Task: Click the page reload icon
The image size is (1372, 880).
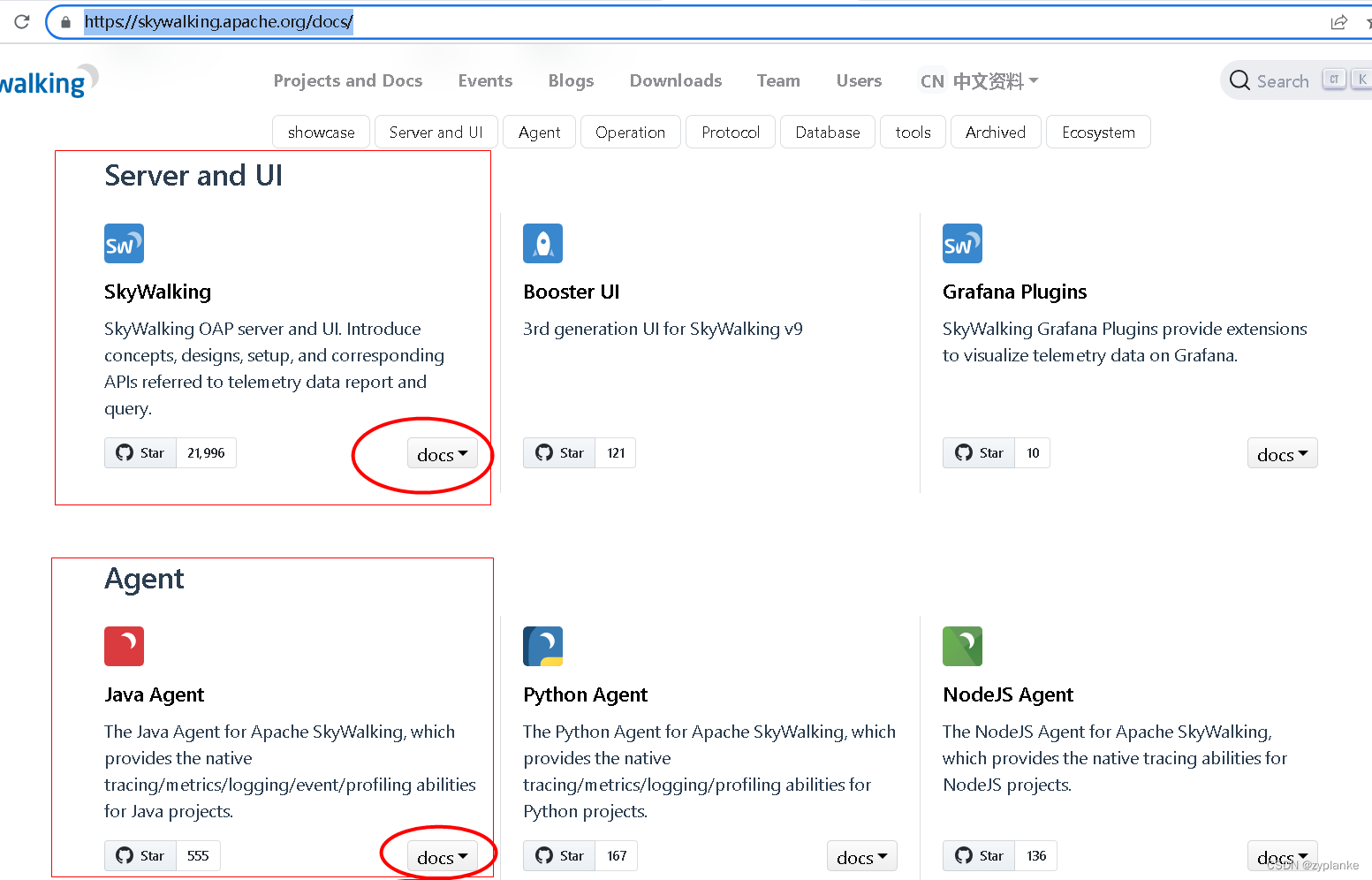Action: pos(20,21)
